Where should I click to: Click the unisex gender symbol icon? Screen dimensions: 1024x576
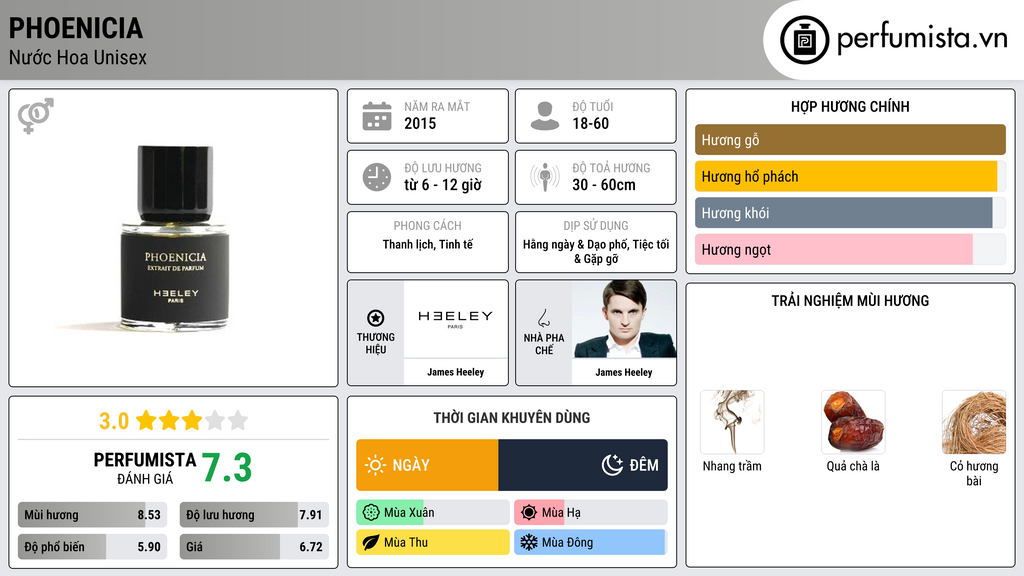(35, 116)
